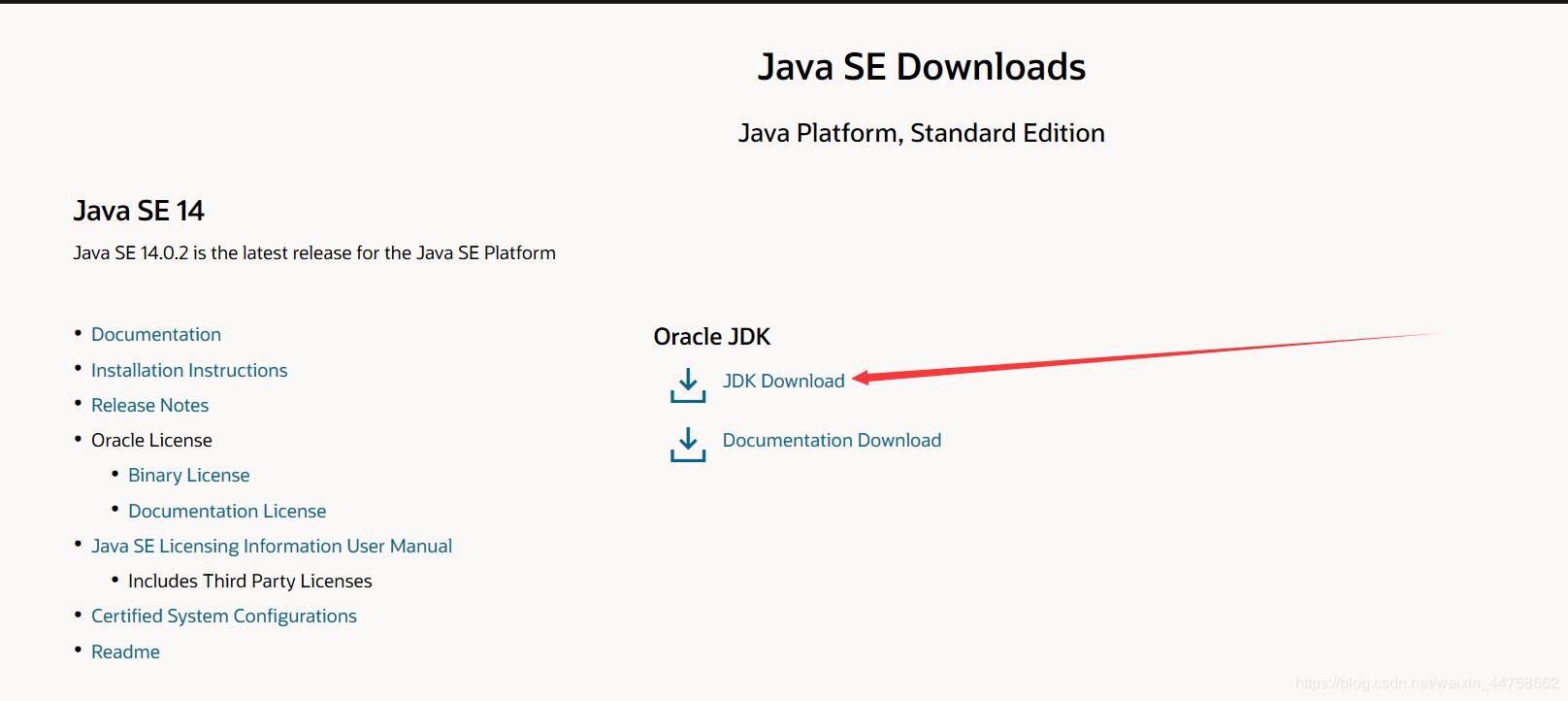The image size is (1568, 701).
Task: Click the Java Platform, Standard Edition subtitle
Action: coord(921,133)
